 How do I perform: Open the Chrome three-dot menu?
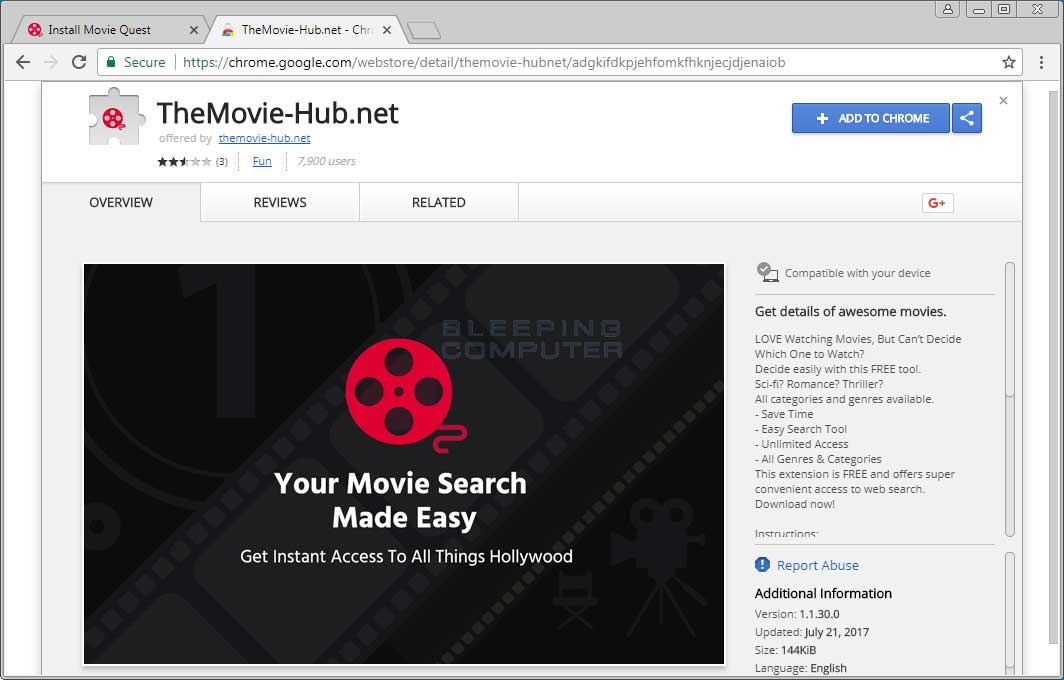pos(1041,62)
